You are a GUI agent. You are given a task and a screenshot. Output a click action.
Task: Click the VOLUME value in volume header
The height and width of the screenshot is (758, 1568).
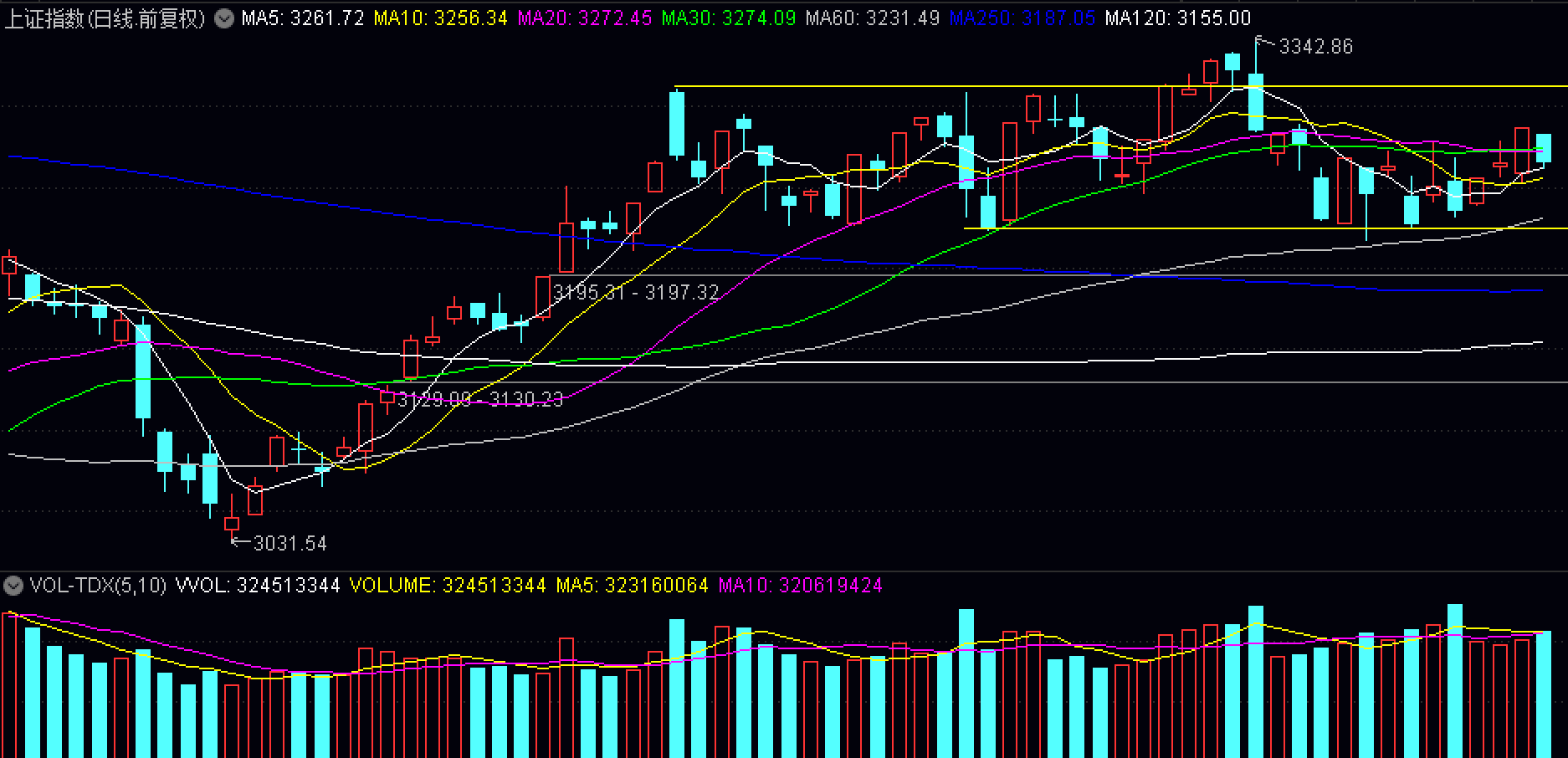(x=447, y=586)
